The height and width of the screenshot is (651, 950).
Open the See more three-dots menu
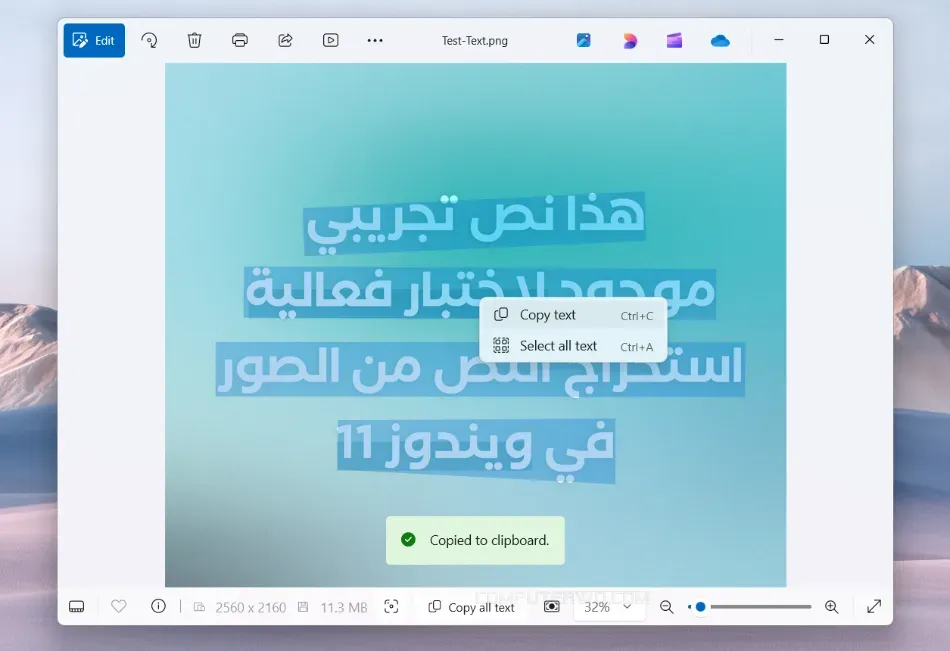375,41
